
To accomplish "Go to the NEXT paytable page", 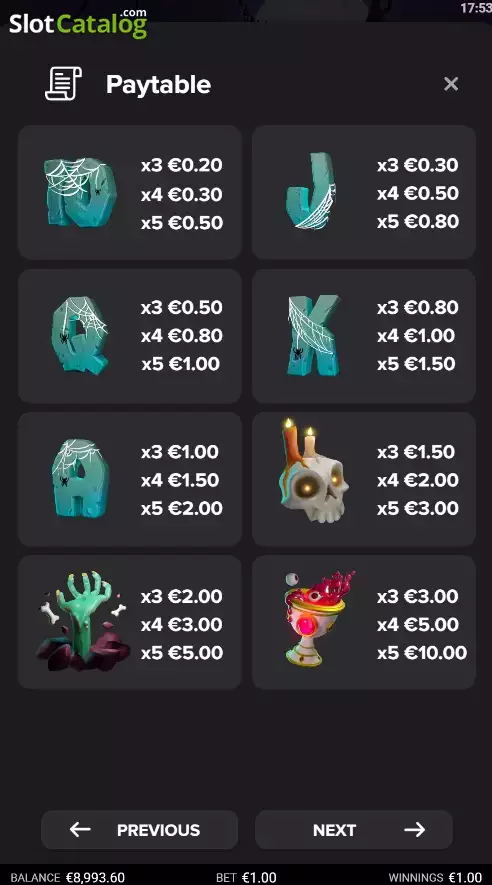I will [x=354, y=830].
